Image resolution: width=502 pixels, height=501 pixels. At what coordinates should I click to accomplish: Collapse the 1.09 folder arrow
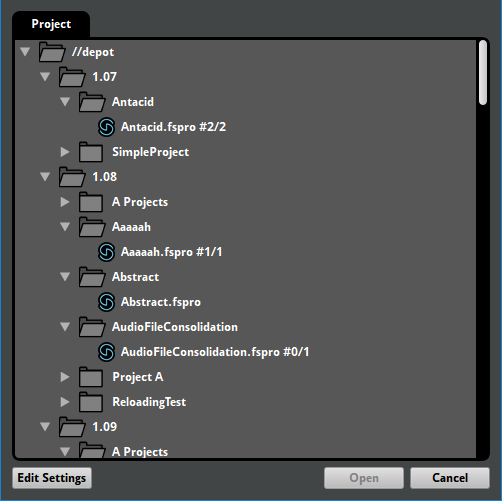(x=45, y=427)
